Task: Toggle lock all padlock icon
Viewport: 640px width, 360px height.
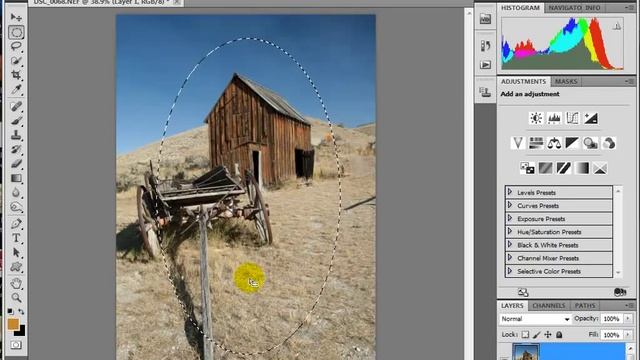Action: pos(559,335)
